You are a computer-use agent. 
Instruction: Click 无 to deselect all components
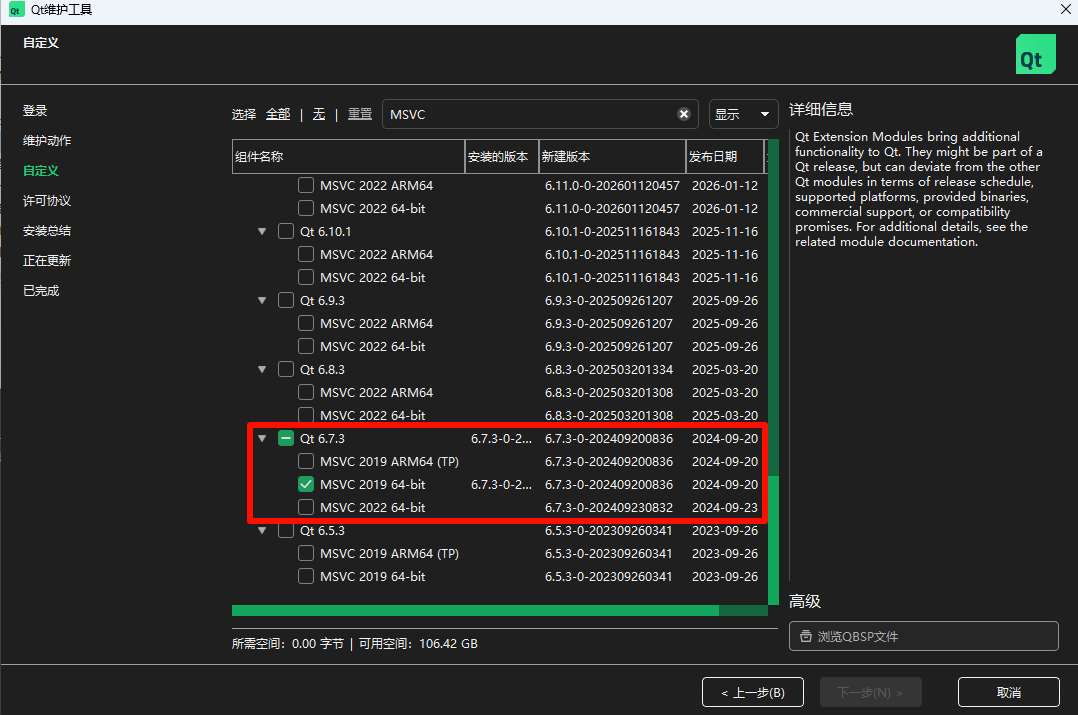pos(319,114)
